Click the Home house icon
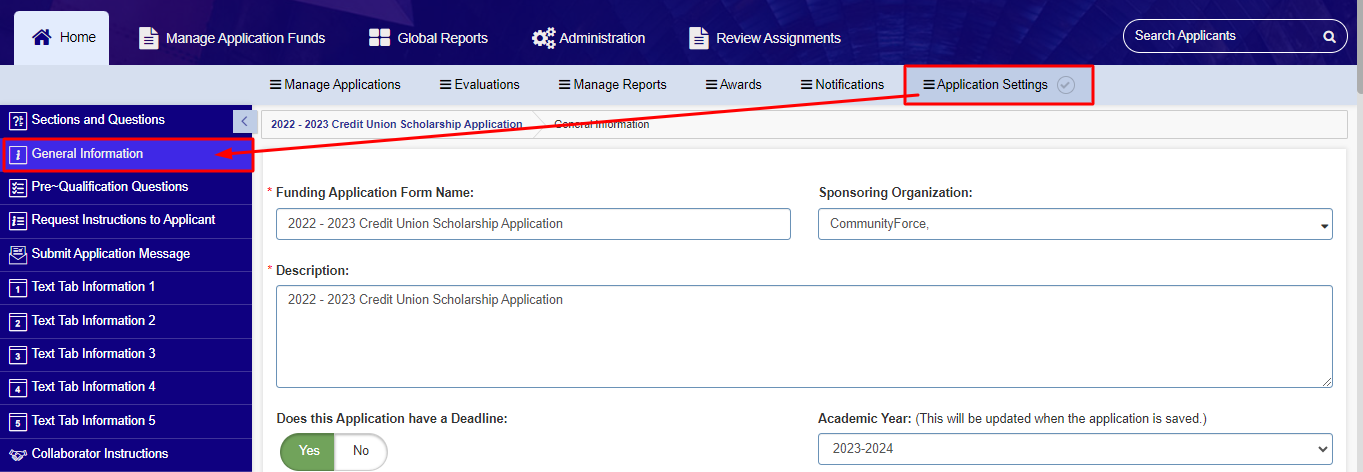 point(42,37)
